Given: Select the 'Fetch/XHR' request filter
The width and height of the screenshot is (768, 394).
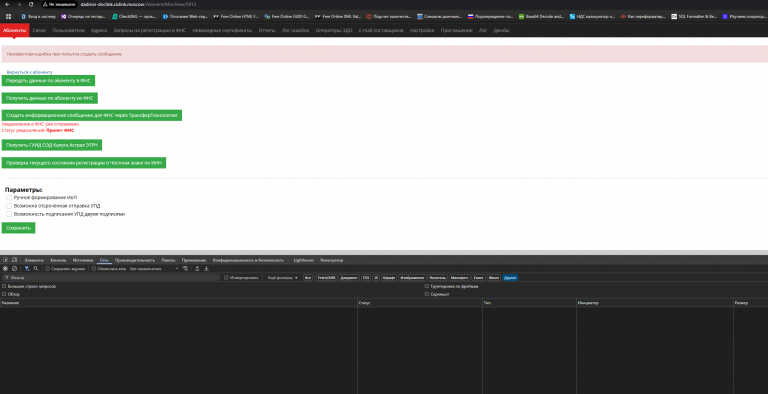Looking at the screenshot, I should pos(326,278).
